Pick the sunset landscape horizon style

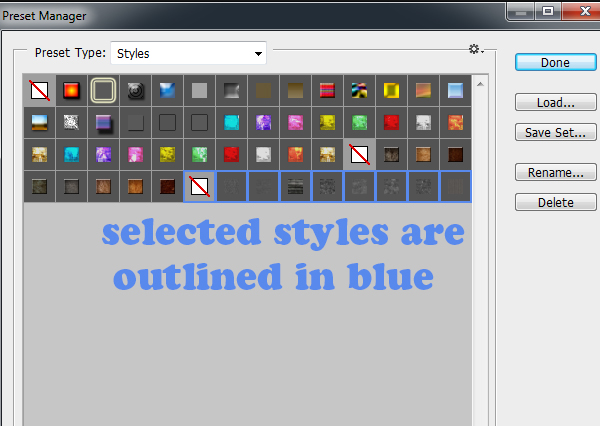tap(39, 123)
